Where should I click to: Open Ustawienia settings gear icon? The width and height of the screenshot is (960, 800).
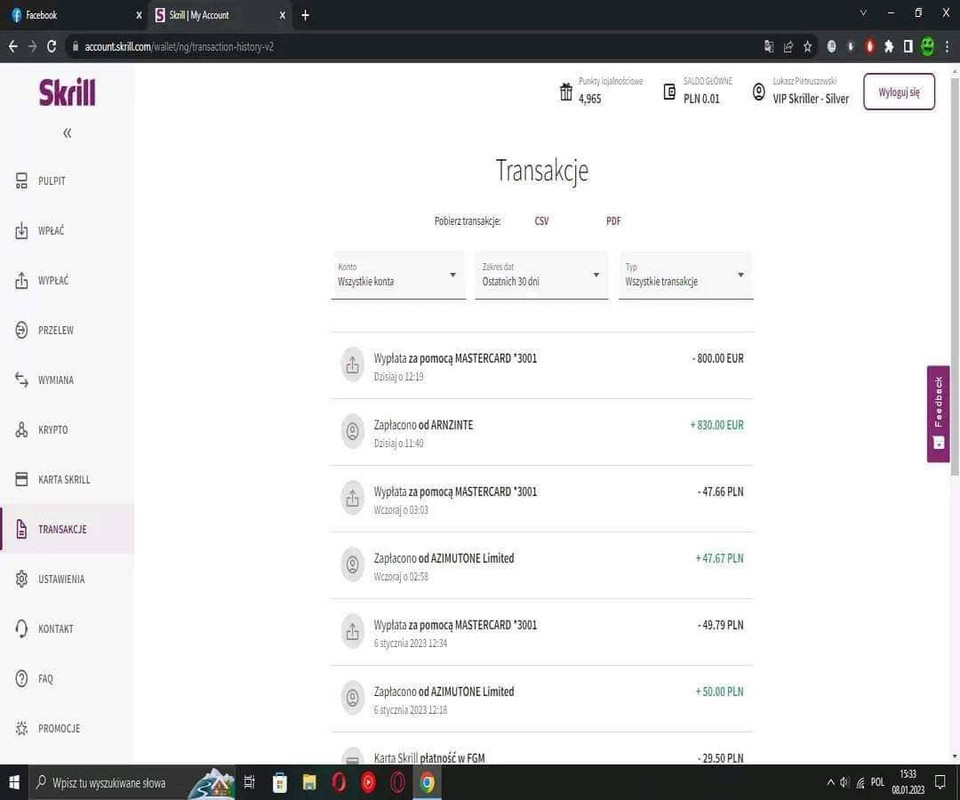pyautogui.click(x=21, y=578)
